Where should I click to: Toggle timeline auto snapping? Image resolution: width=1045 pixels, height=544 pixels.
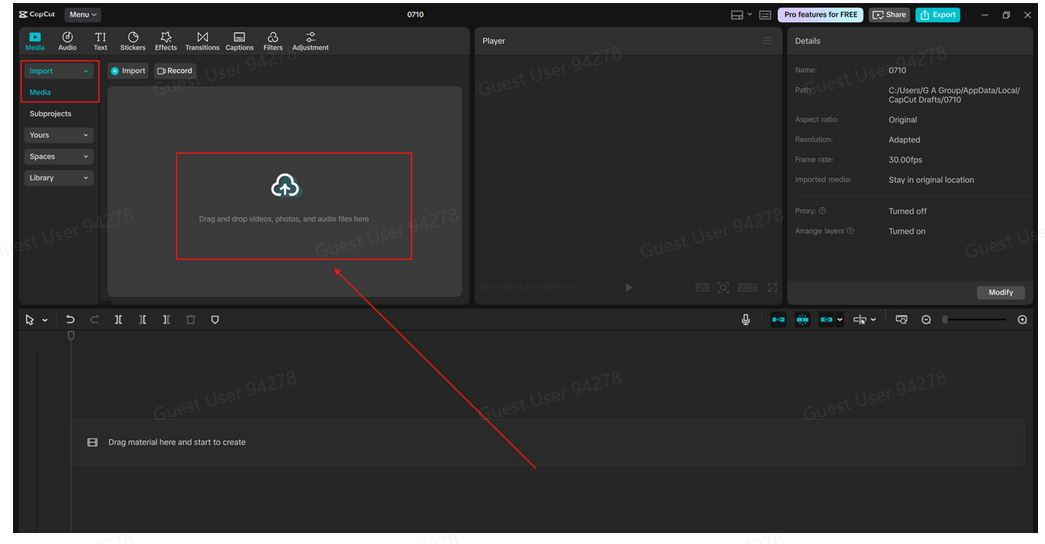click(x=802, y=320)
